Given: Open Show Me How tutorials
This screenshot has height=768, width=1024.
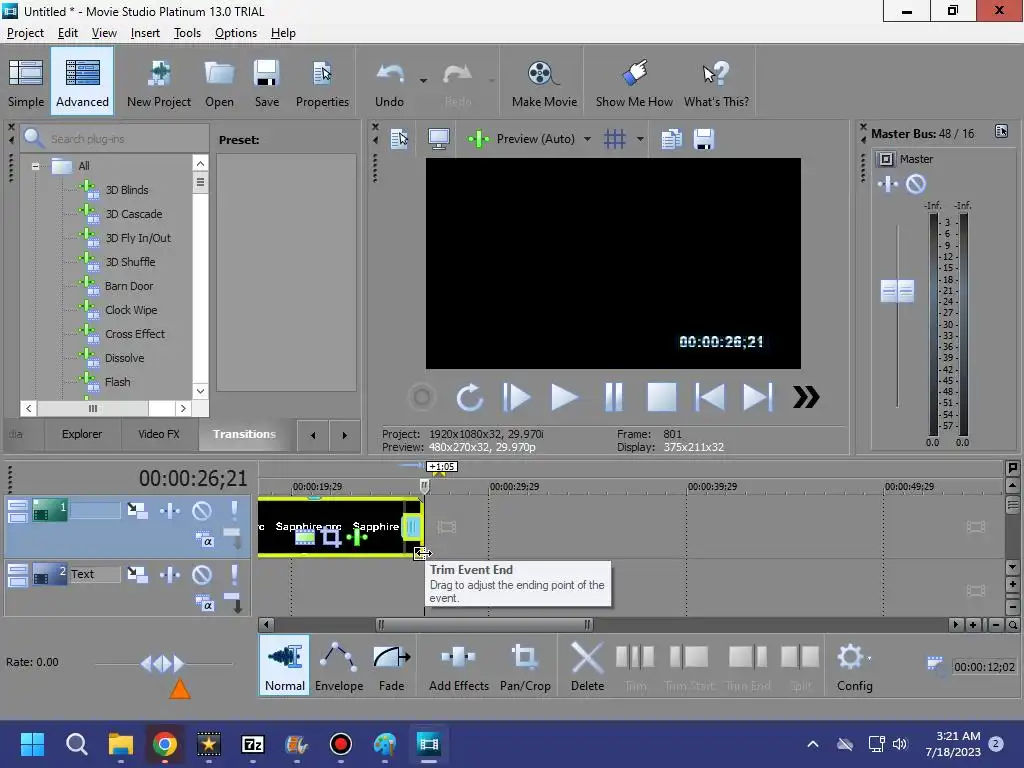Looking at the screenshot, I should tap(634, 82).
